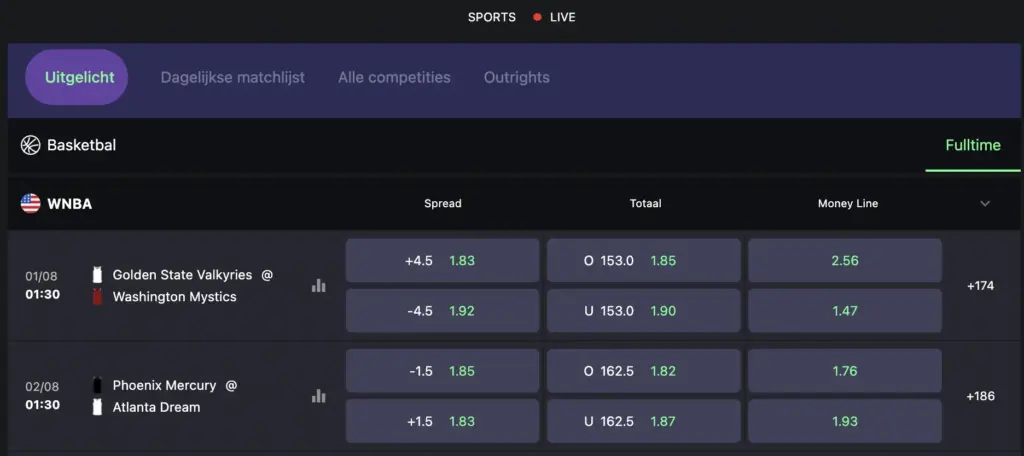Click the Phoenix Mercury black jersey icon

pos(97,385)
